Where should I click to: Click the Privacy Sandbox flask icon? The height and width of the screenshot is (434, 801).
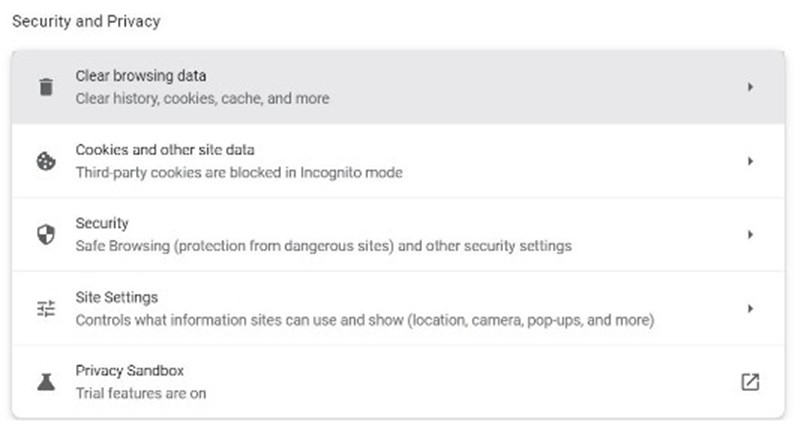(46, 382)
